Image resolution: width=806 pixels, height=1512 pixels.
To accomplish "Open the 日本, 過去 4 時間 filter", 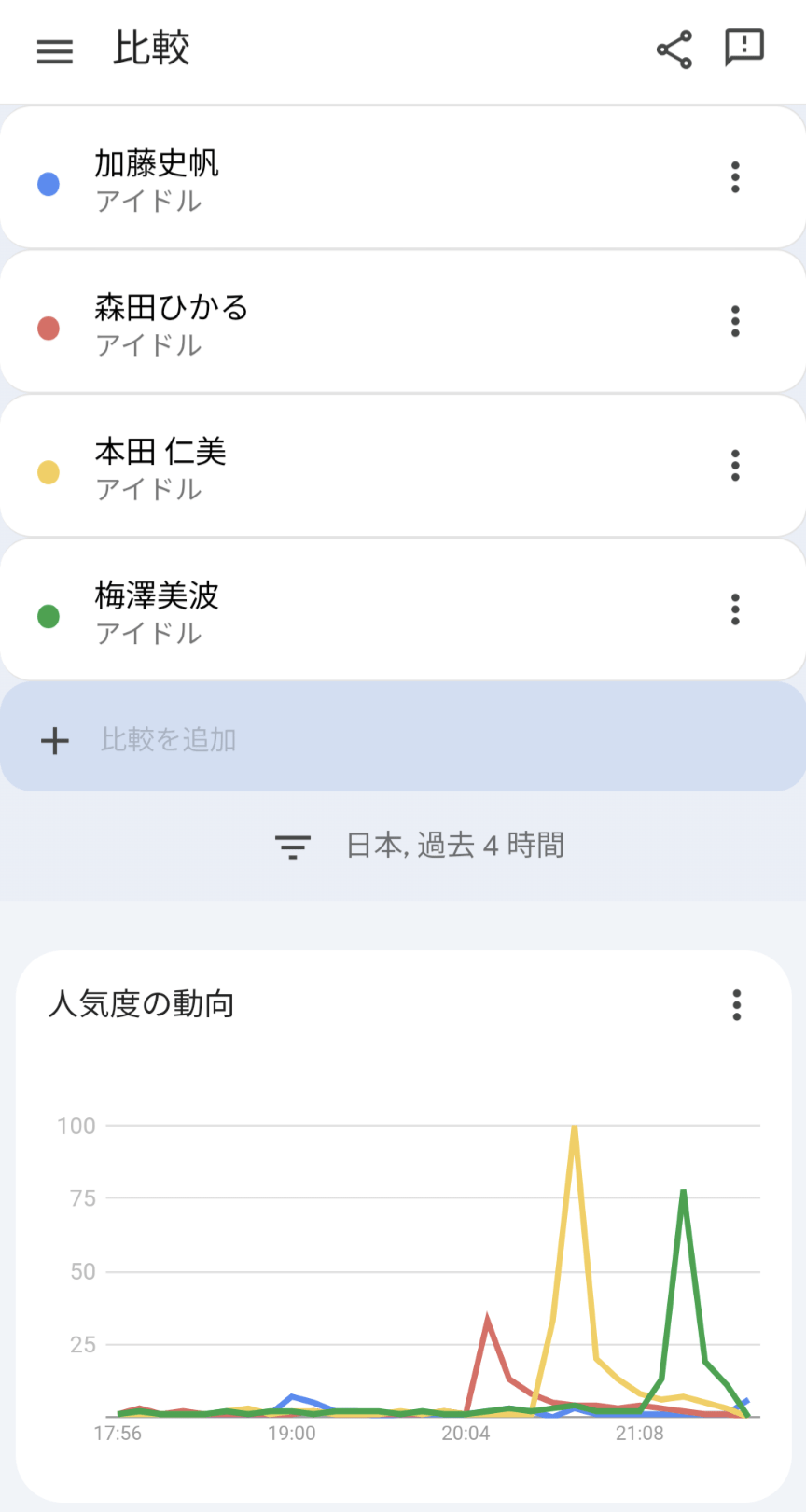I will (454, 846).
